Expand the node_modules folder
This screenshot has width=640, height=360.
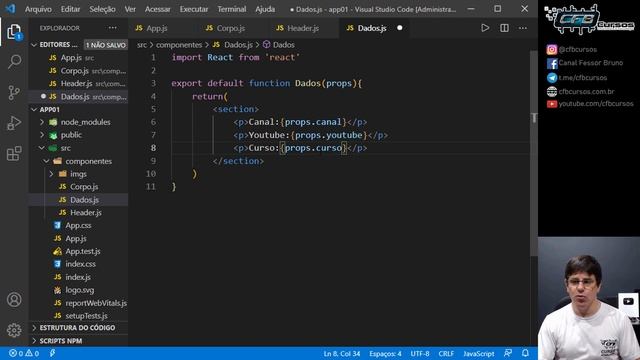pyautogui.click(x=42, y=122)
